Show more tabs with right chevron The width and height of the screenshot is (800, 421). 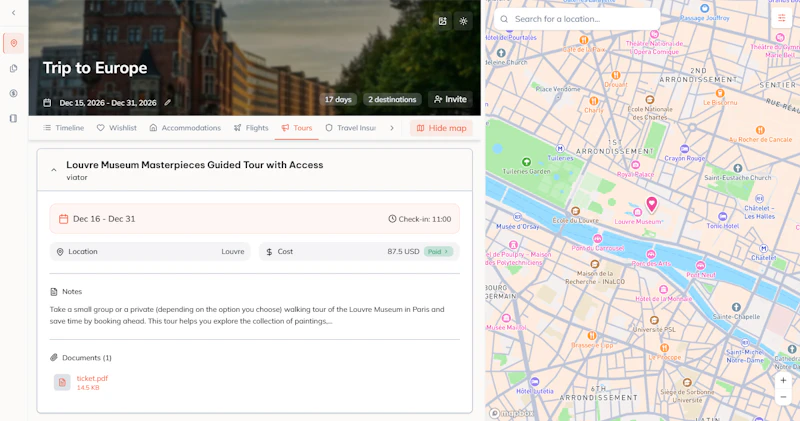pyautogui.click(x=392, y=128)
